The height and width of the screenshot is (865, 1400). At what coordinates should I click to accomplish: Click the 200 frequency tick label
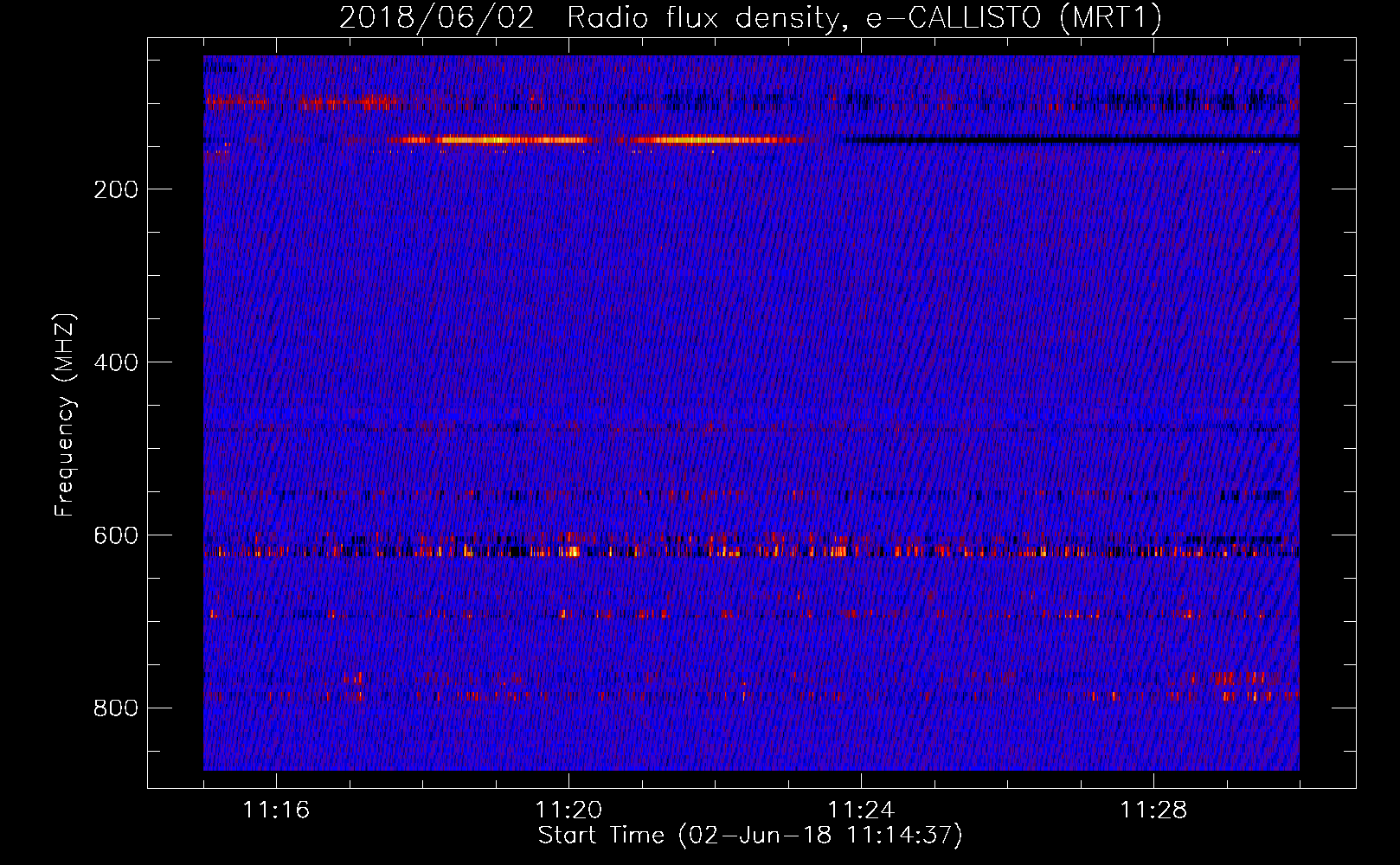tap(116, 189)
